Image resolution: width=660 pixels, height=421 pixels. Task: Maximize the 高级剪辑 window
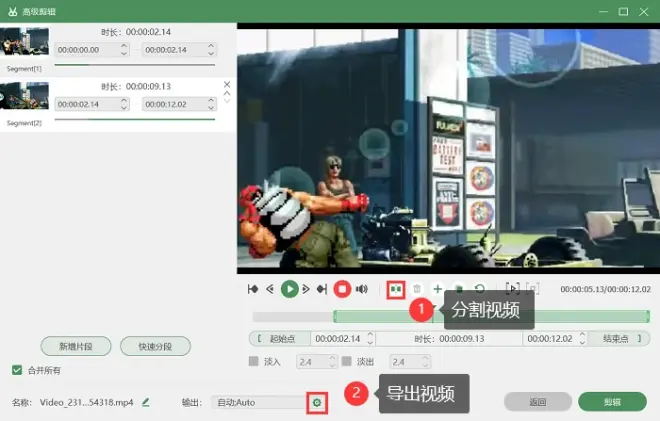tap(623, 11)
